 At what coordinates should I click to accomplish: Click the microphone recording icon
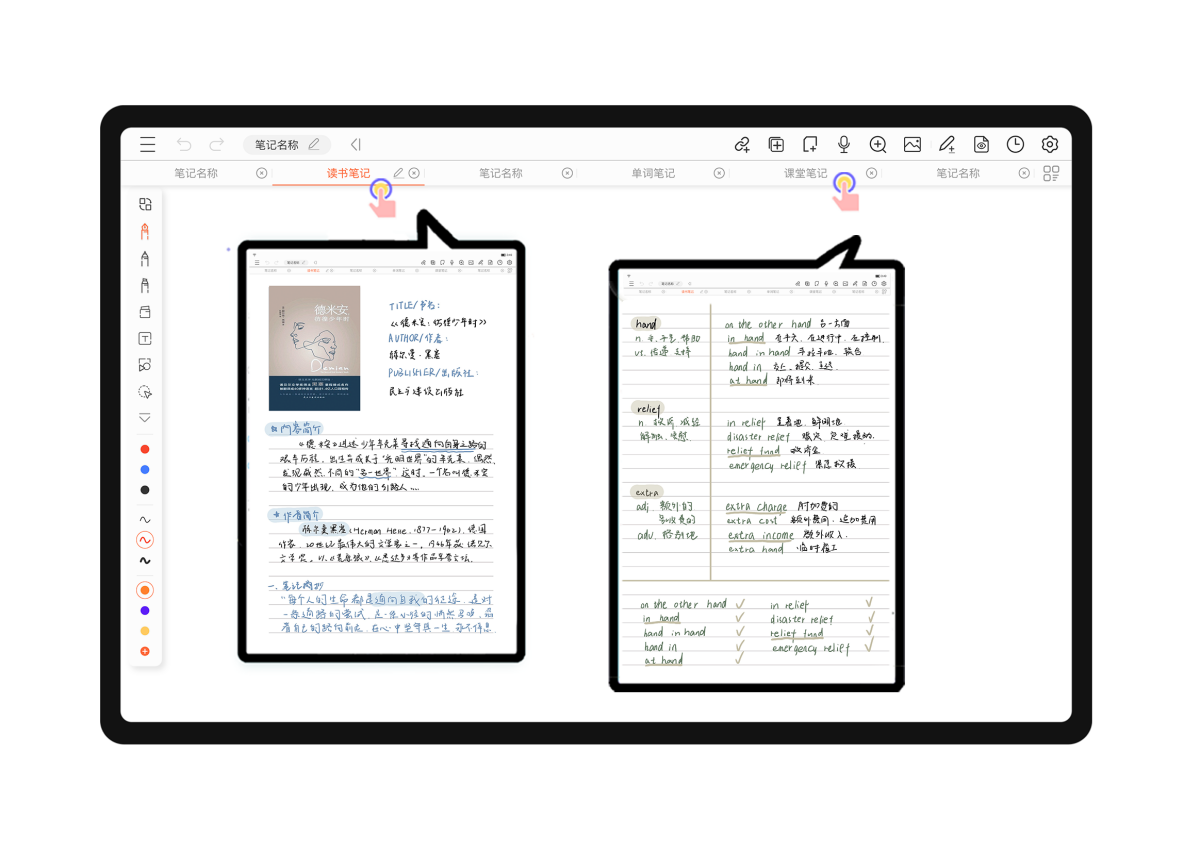coord(844,145)
